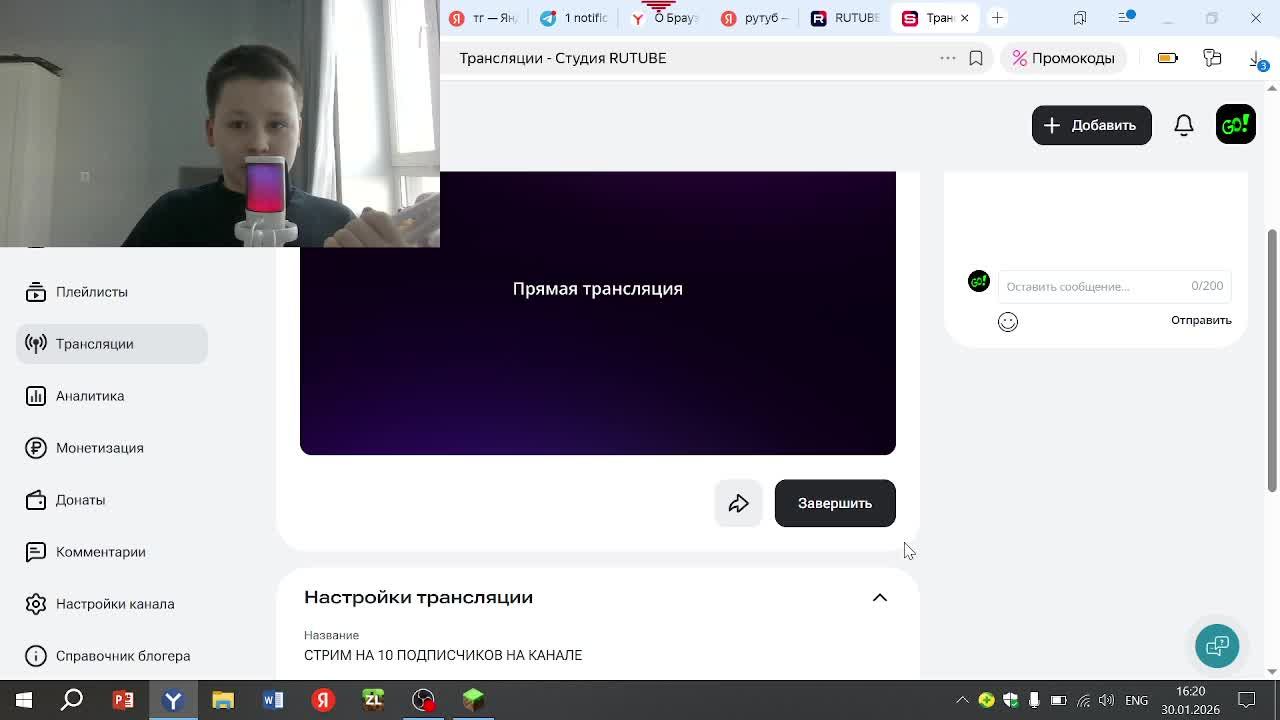This screenshot has height=720, width=1280.
Task: Open the taskbar clock calendar
Action: tap(1190, 700)
